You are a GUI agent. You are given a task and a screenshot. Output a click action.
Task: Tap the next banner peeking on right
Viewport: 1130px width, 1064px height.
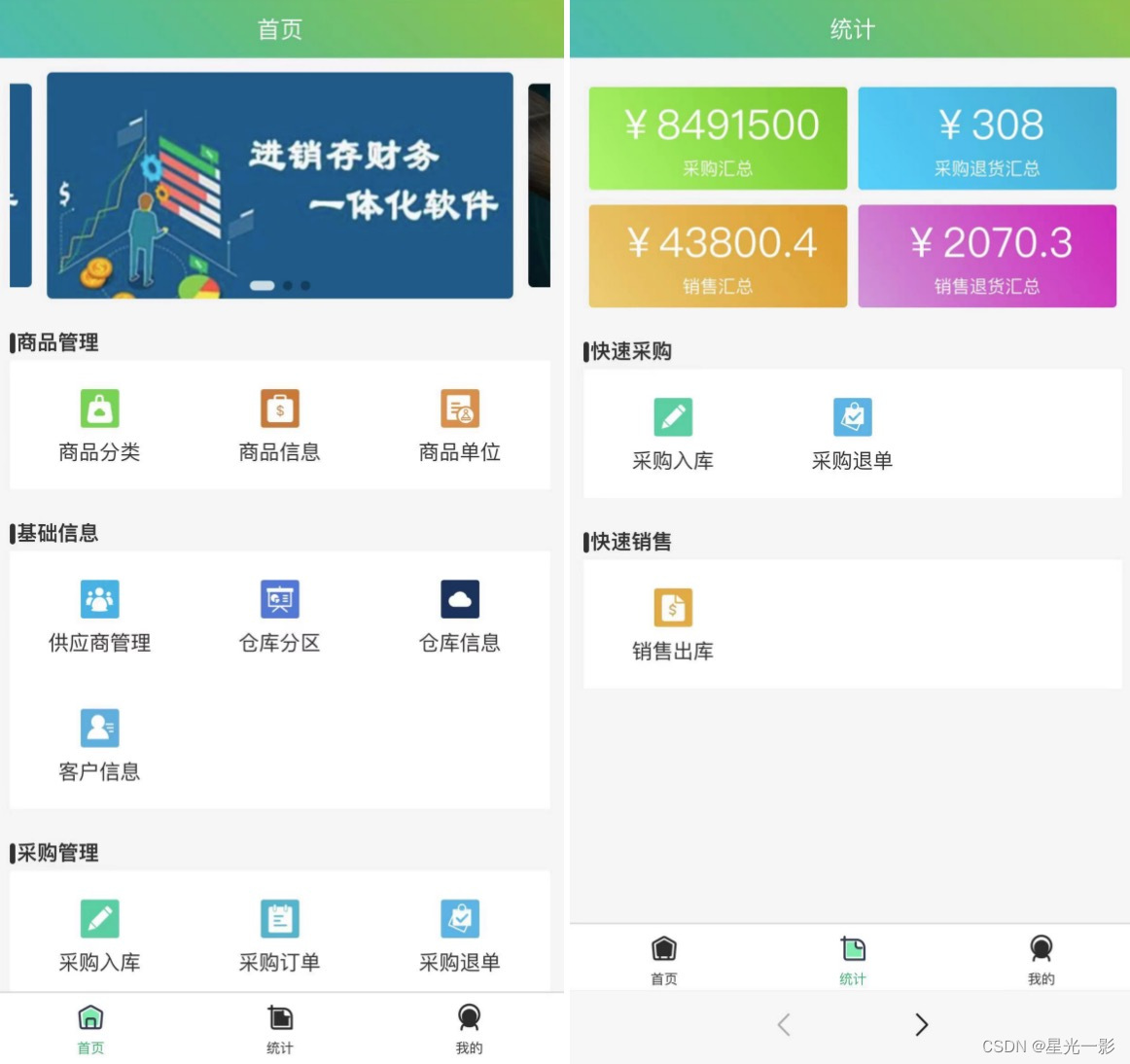coord(539,185)
